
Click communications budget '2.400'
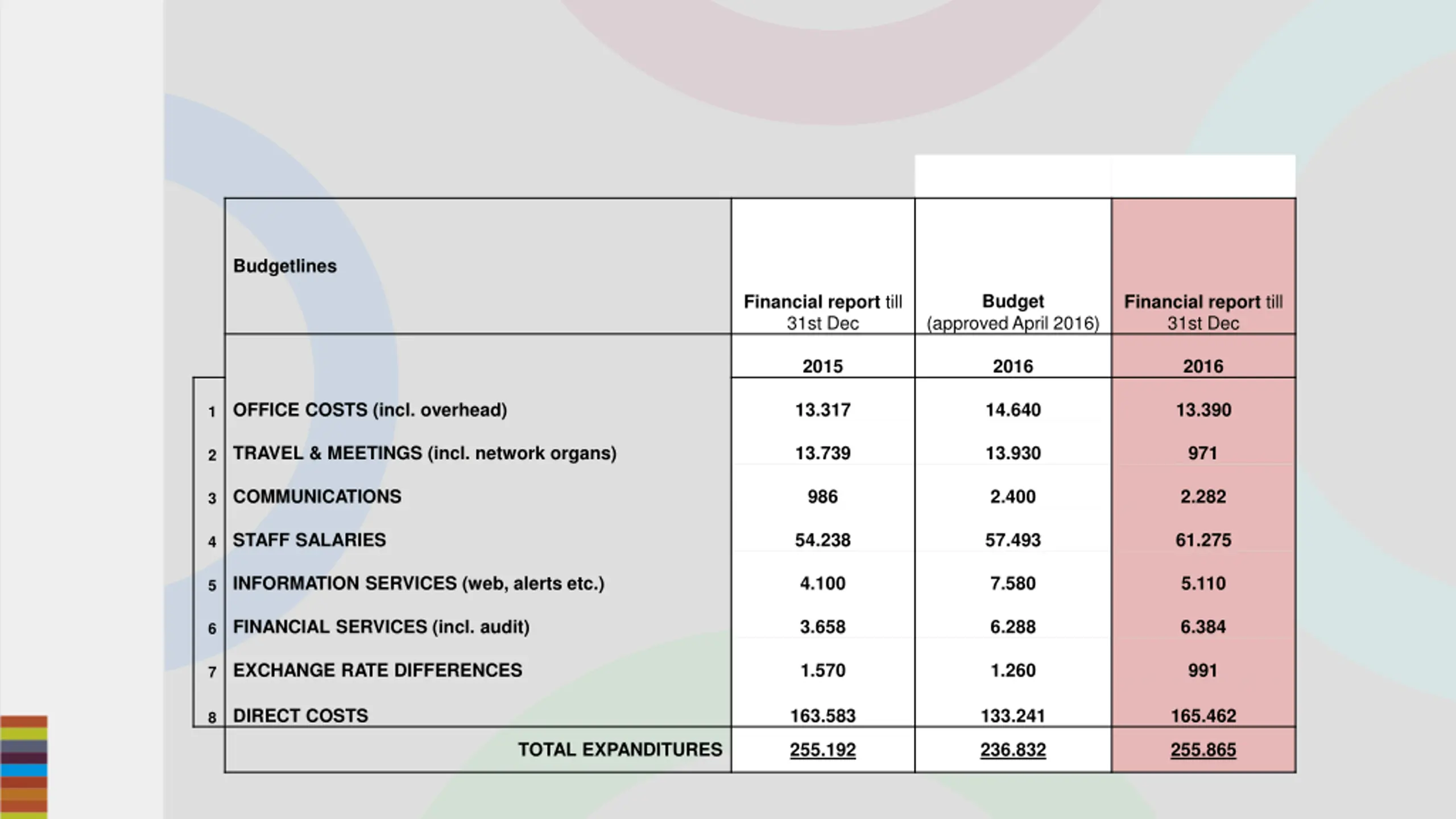[1013, 497]
